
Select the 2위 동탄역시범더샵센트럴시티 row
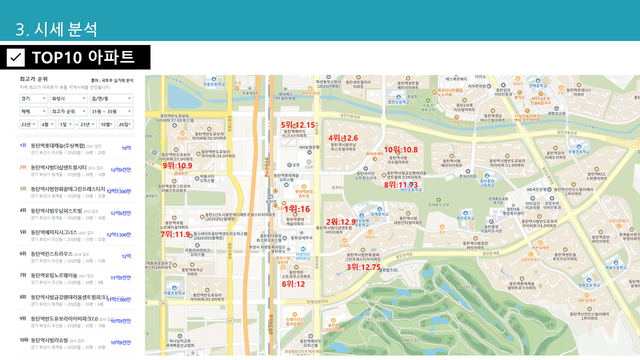point(76,170)
